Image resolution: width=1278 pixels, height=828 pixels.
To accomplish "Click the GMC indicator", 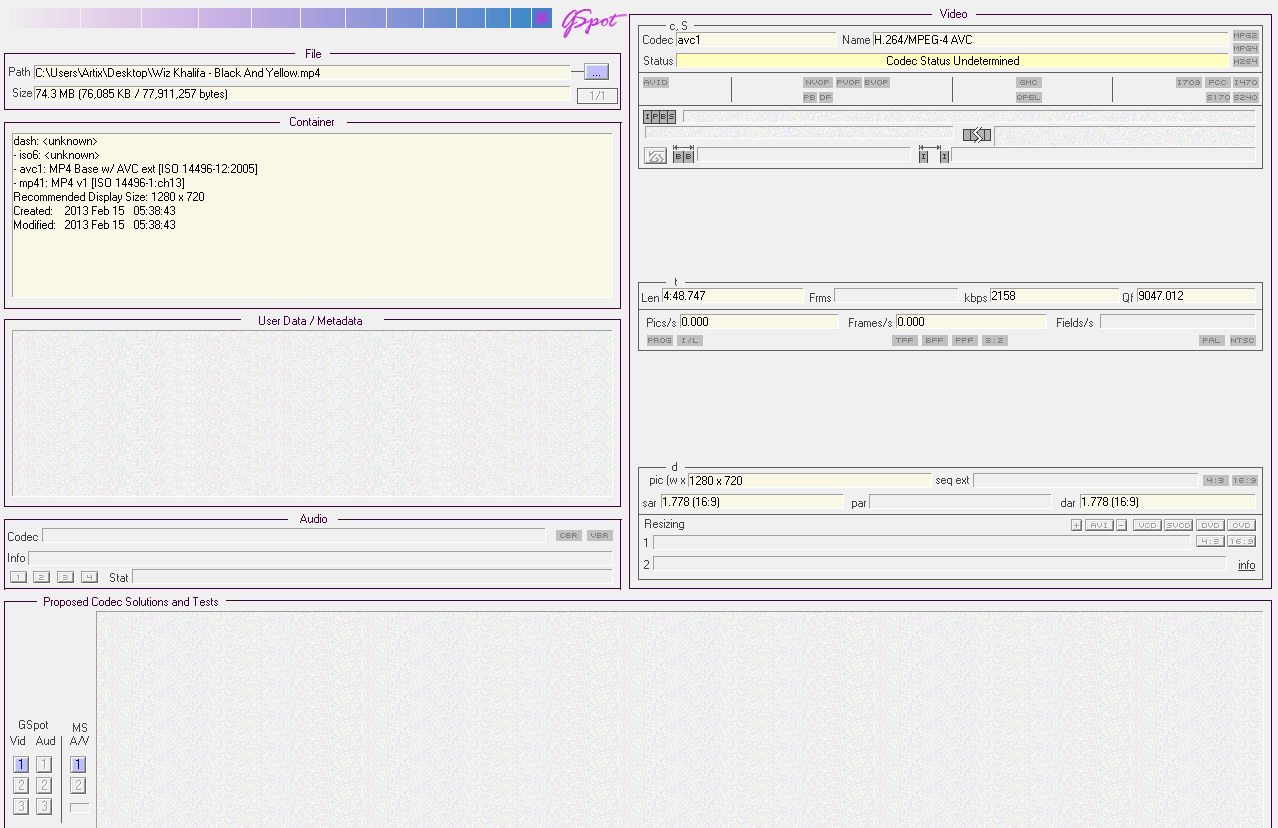I will pyautogui.click(x=1029, y=82).
